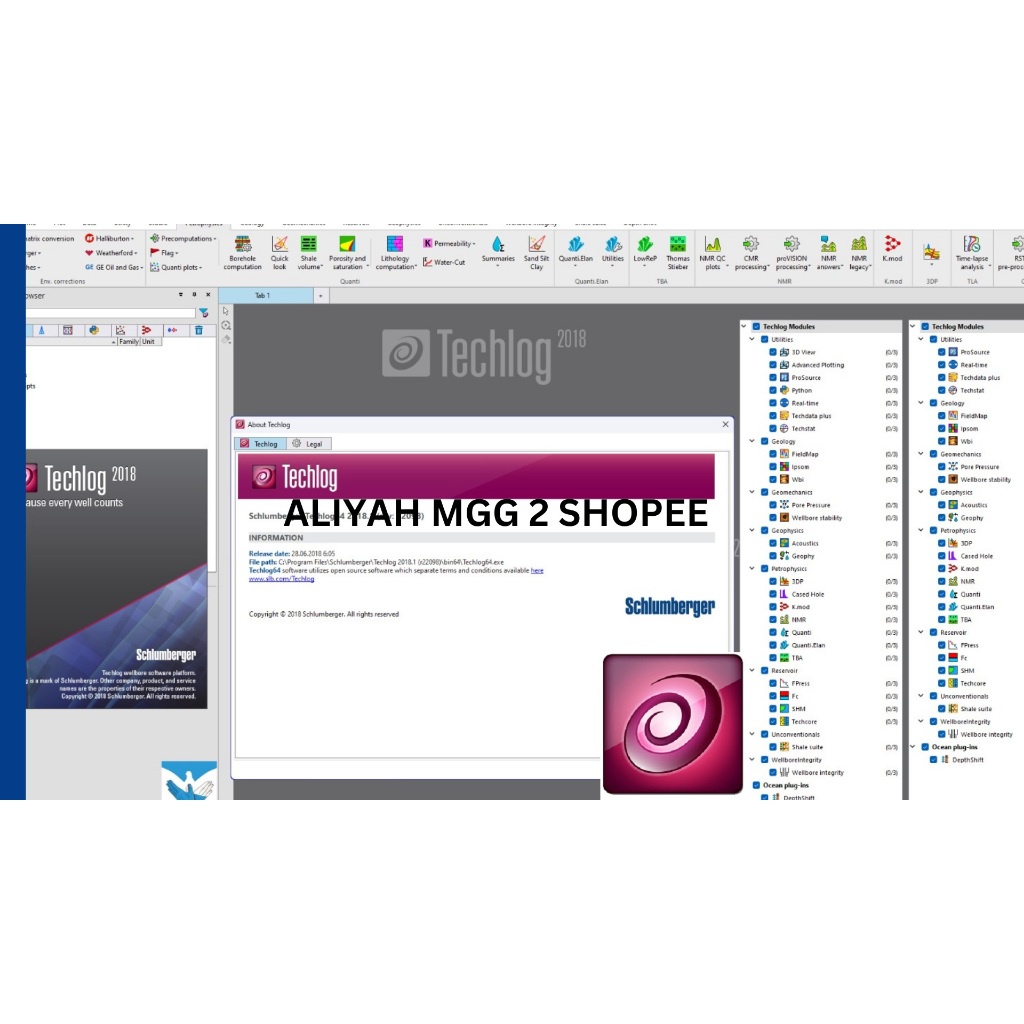This screenshot has width=1024, height=1024.
Task: Toggle the 3D View module checkbox
Action: coord(773,352)
